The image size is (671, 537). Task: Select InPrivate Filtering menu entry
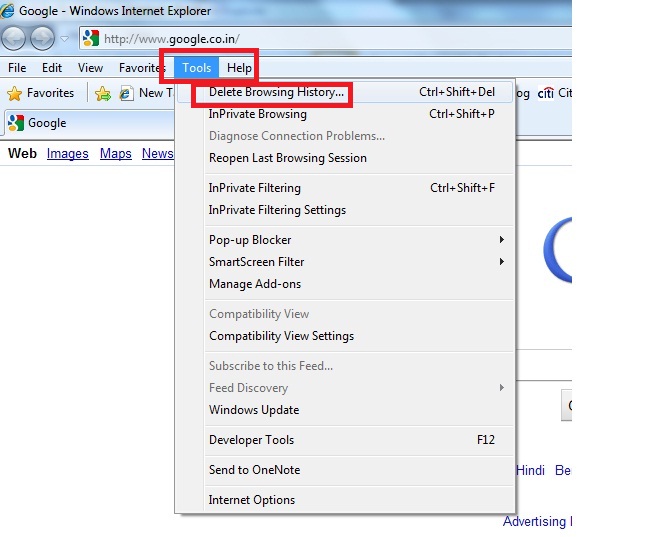click(x=344, y=188)
